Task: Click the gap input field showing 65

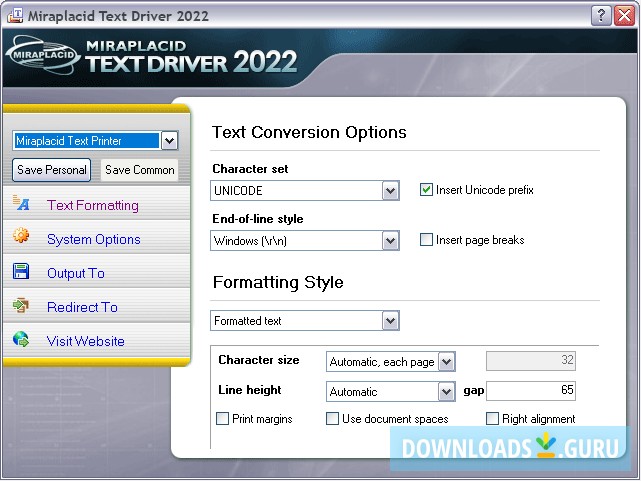Action: tap(531, 390)
